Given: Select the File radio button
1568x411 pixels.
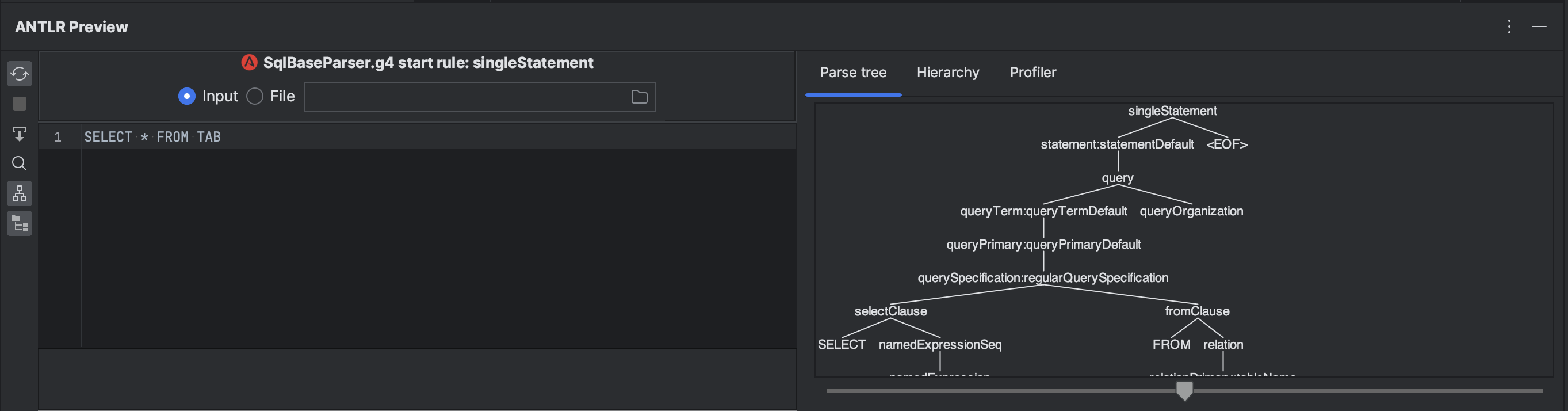Looking at the screenshot, I should coord(254,96).
